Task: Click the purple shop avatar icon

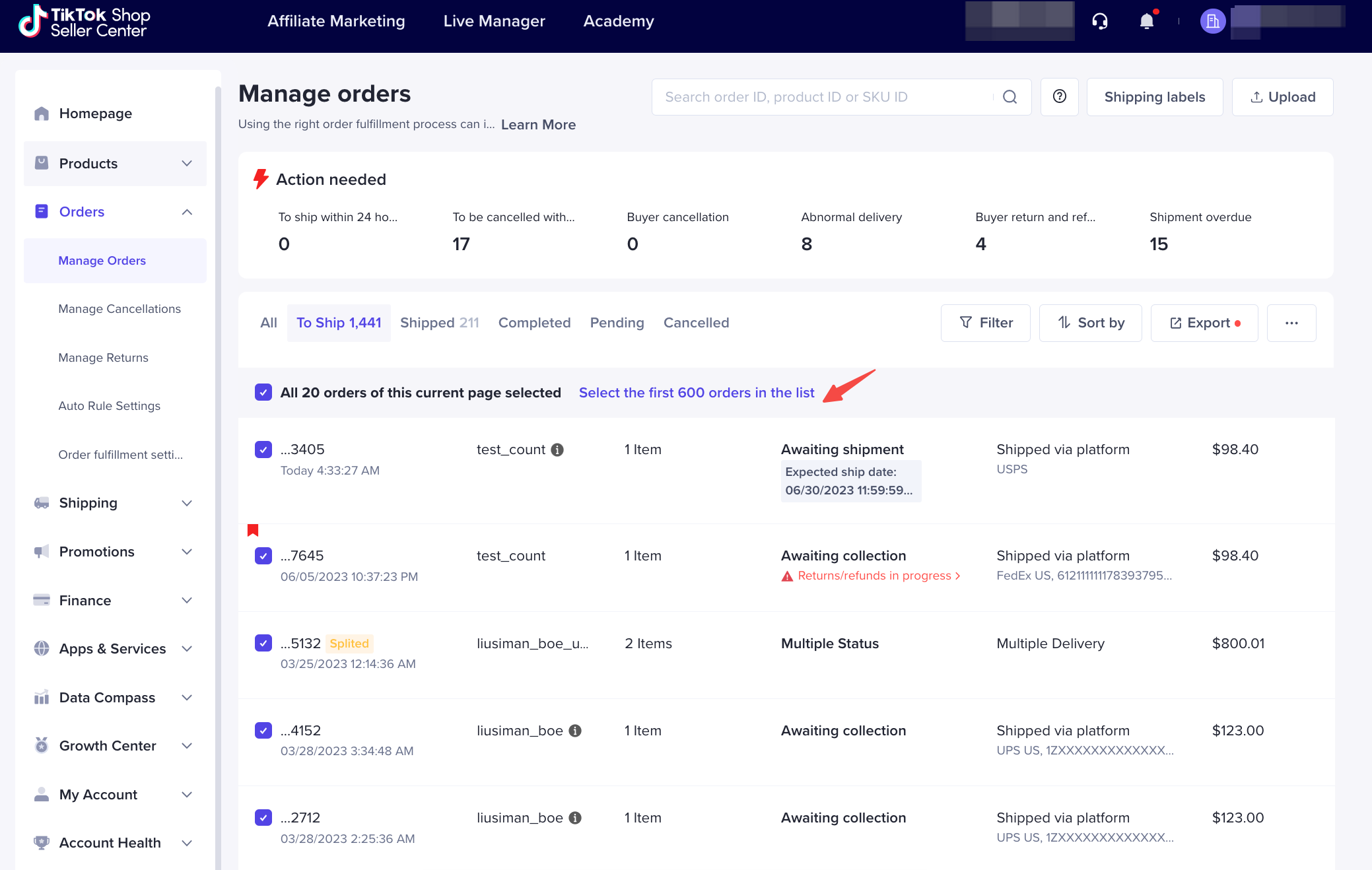Action: [x=1212, y=22]
